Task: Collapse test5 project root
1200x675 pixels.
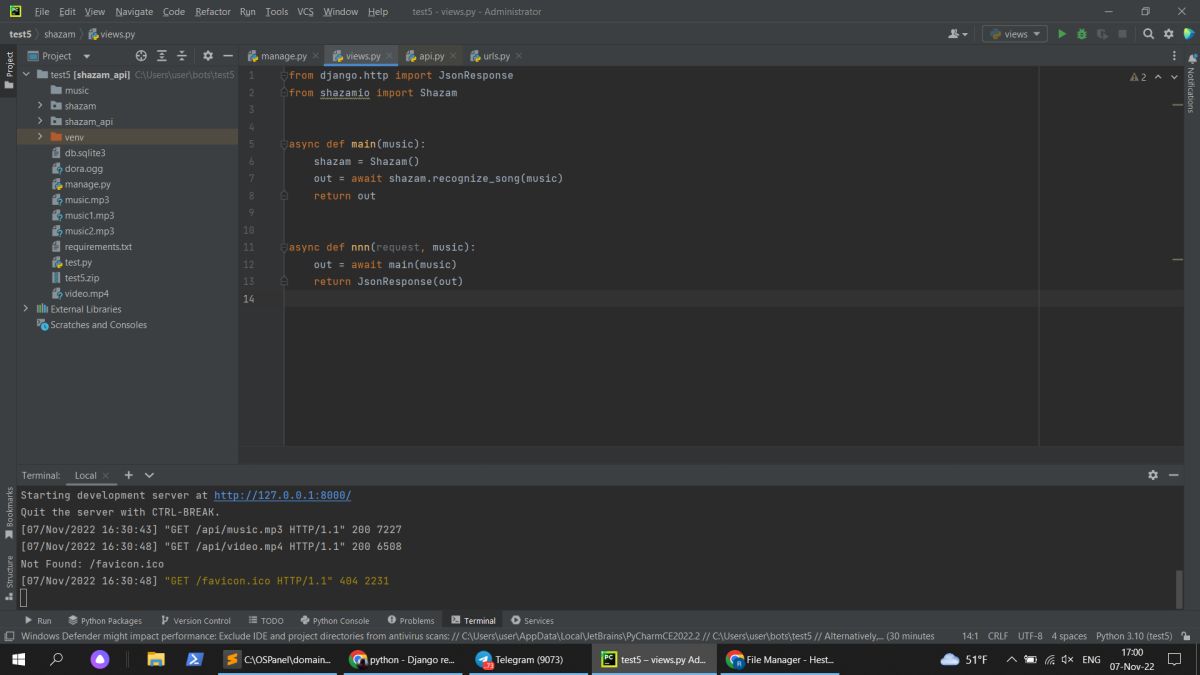Action: [27, 74]
